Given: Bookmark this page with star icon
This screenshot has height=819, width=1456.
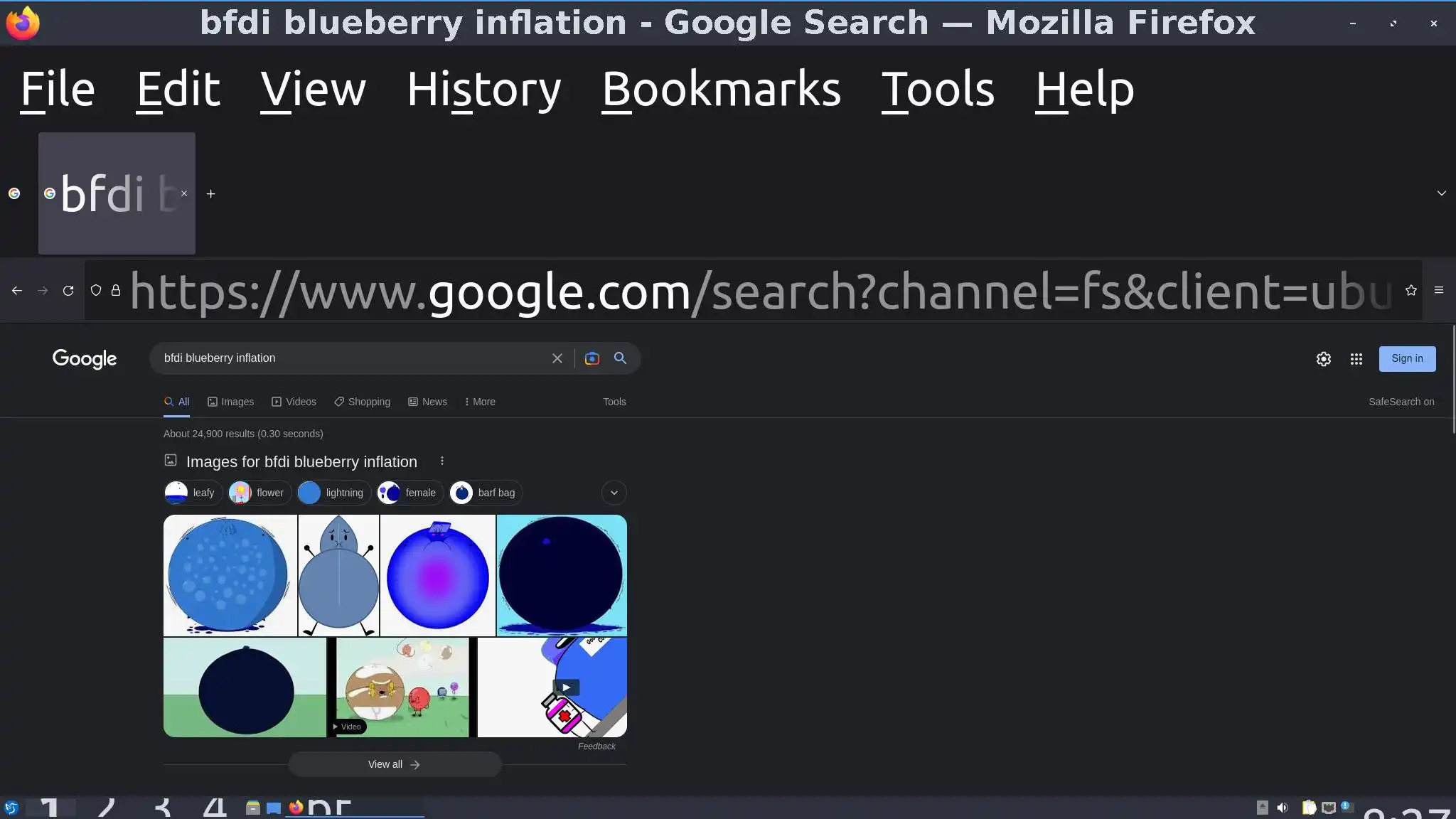Looking at the screenshot, I should pyautogui.click(x=1411, y=290).
